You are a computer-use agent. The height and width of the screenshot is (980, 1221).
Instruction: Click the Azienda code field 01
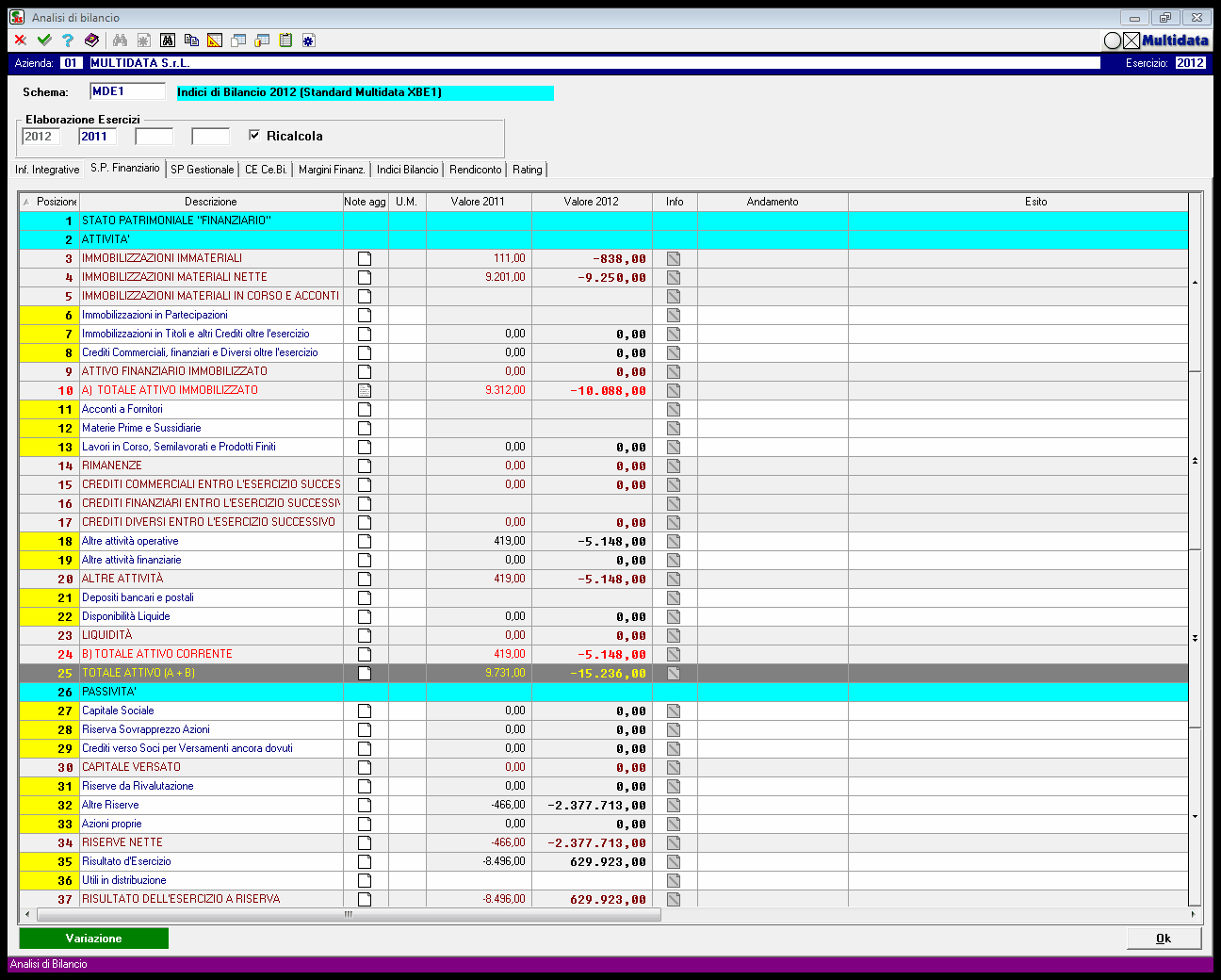tap(71, 63)
